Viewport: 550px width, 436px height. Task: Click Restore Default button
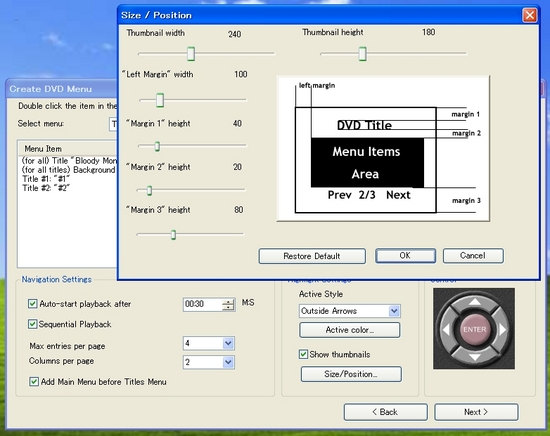point(312,256)
